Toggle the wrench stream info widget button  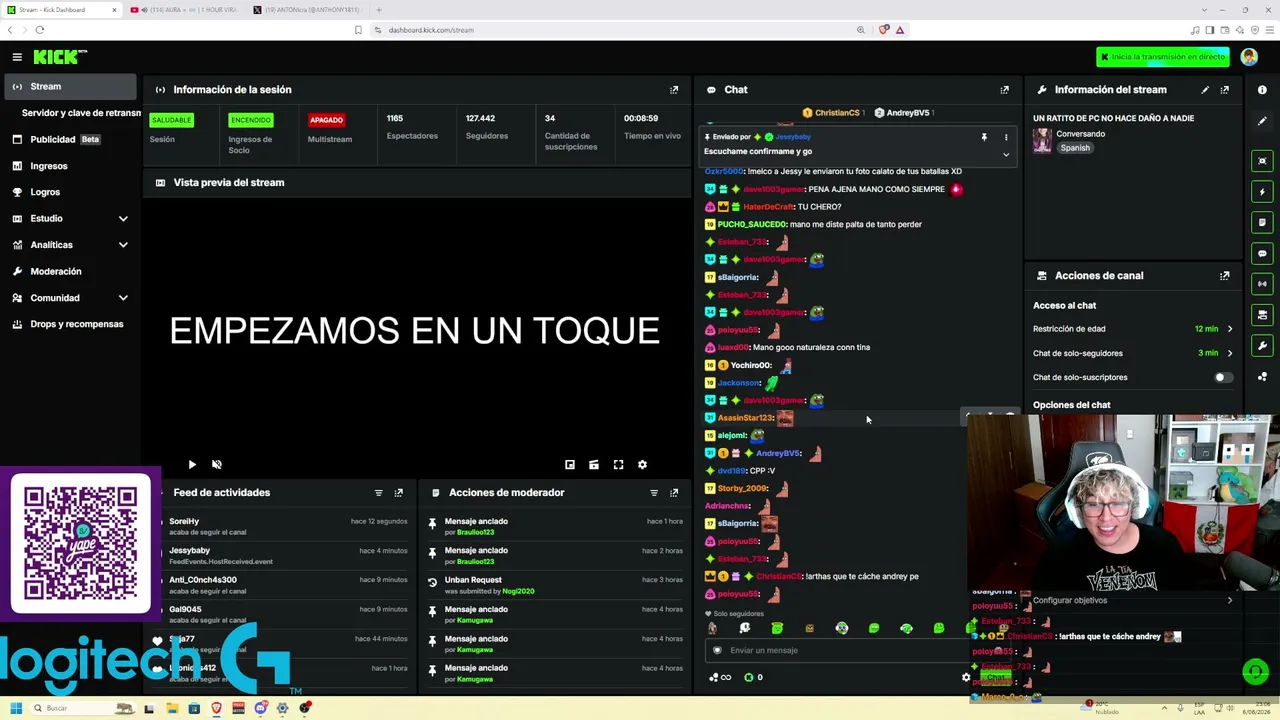(x=1262, y=346)
